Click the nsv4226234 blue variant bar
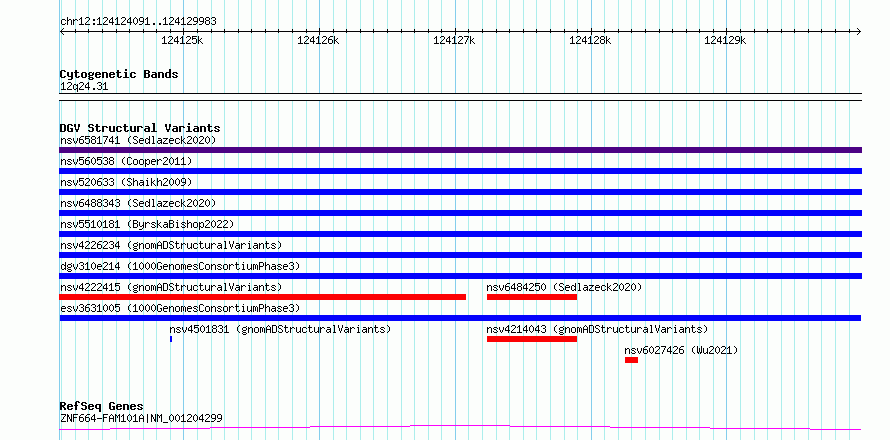The height and width of the screenshot is (440, 890). [x=460, y=255]
